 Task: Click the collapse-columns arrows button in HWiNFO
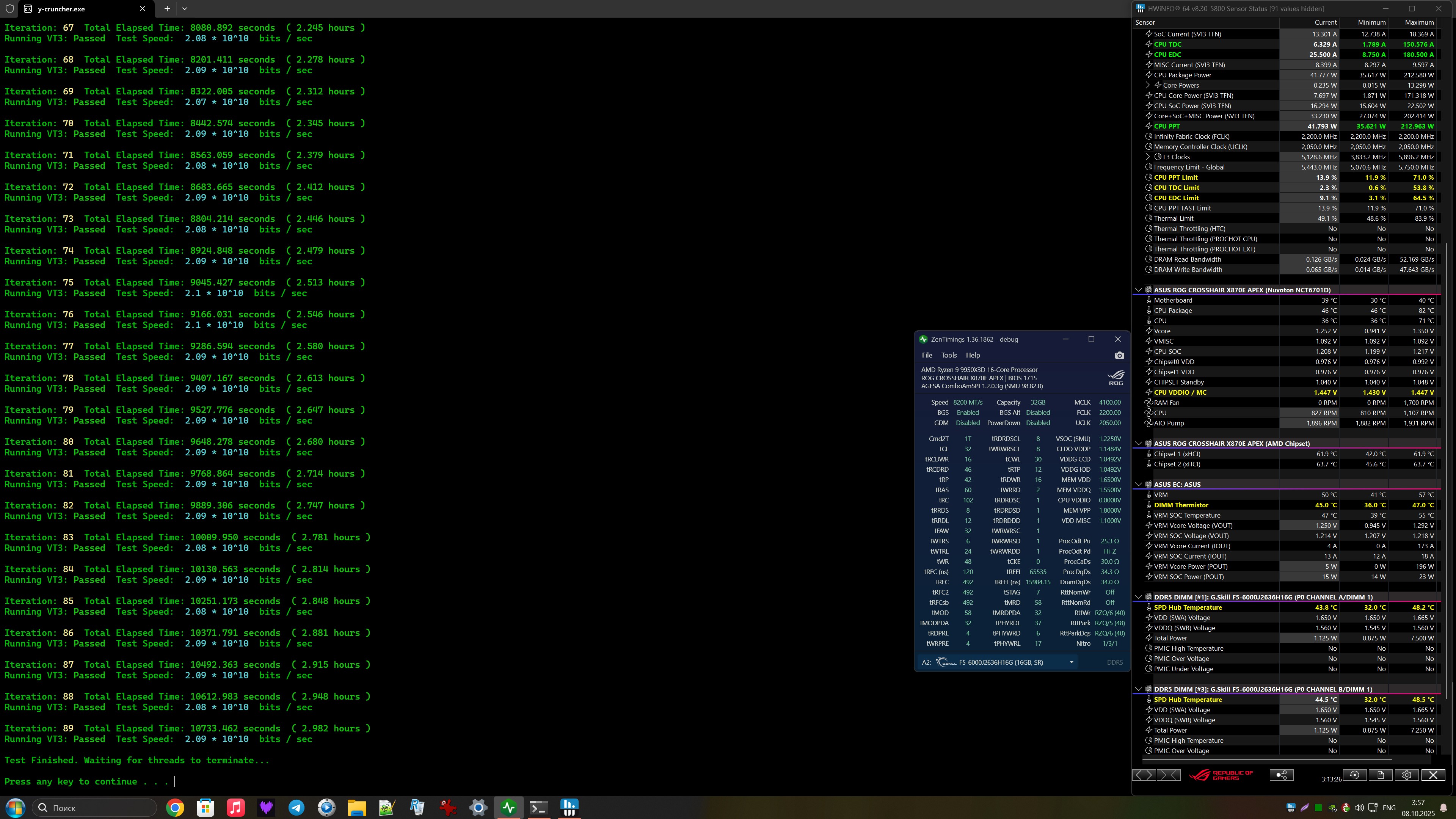1169,775
